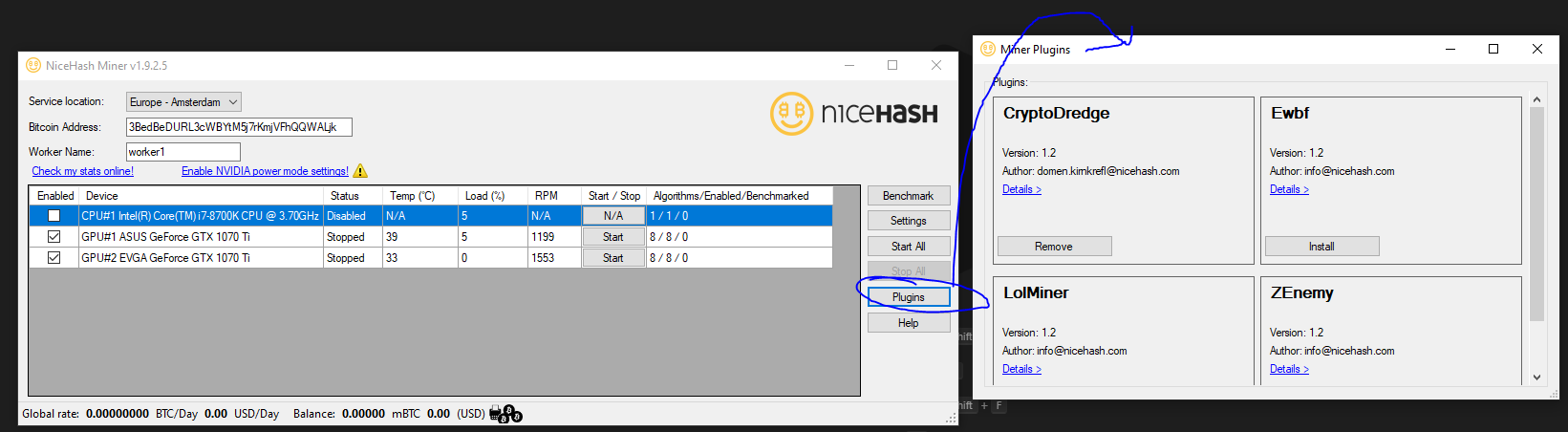1568x432 pixels.
Task: Open LolMiner Details link
Action: [x=1021, y=369]
